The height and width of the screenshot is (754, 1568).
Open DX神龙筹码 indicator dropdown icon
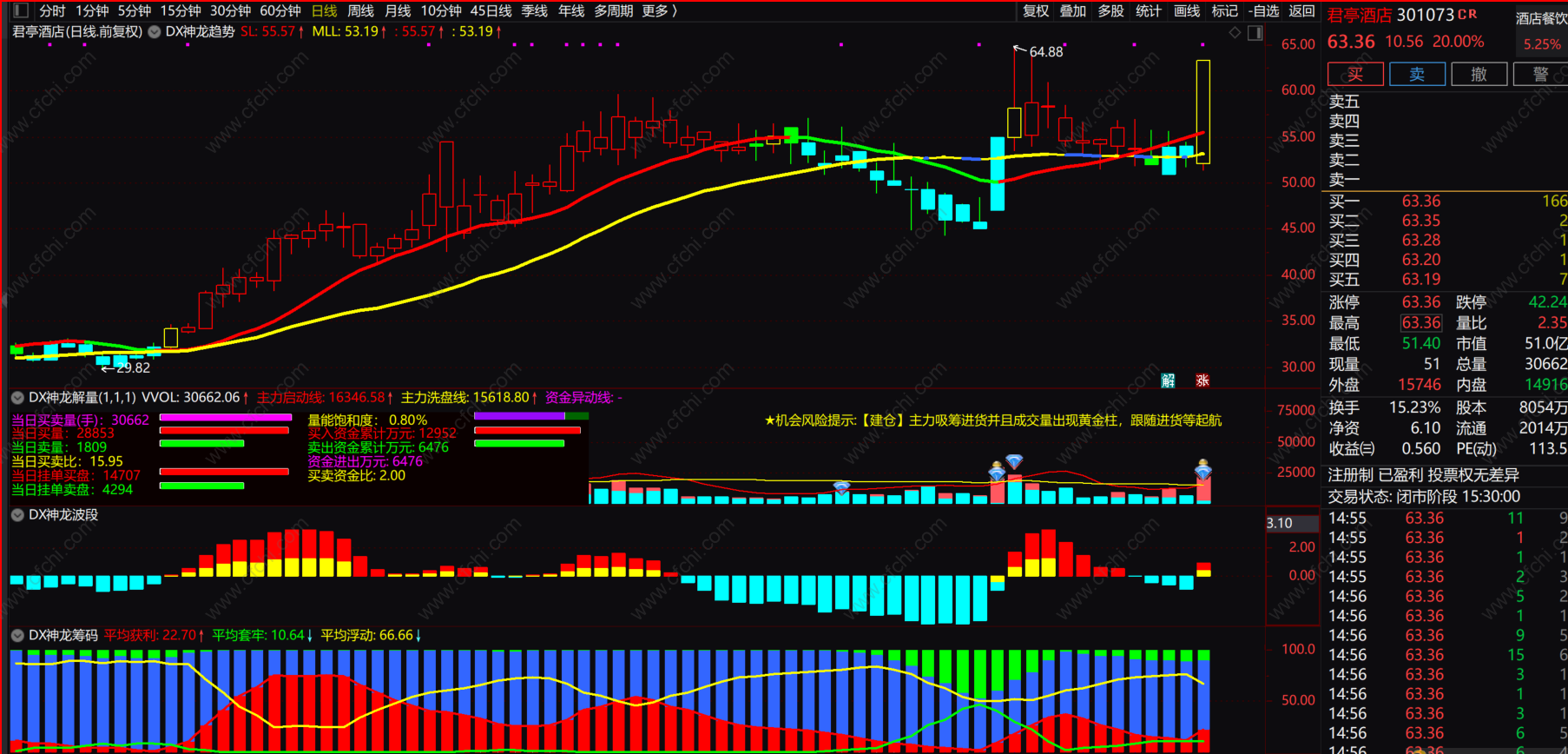pyautogui.click(x=16, y=635)
